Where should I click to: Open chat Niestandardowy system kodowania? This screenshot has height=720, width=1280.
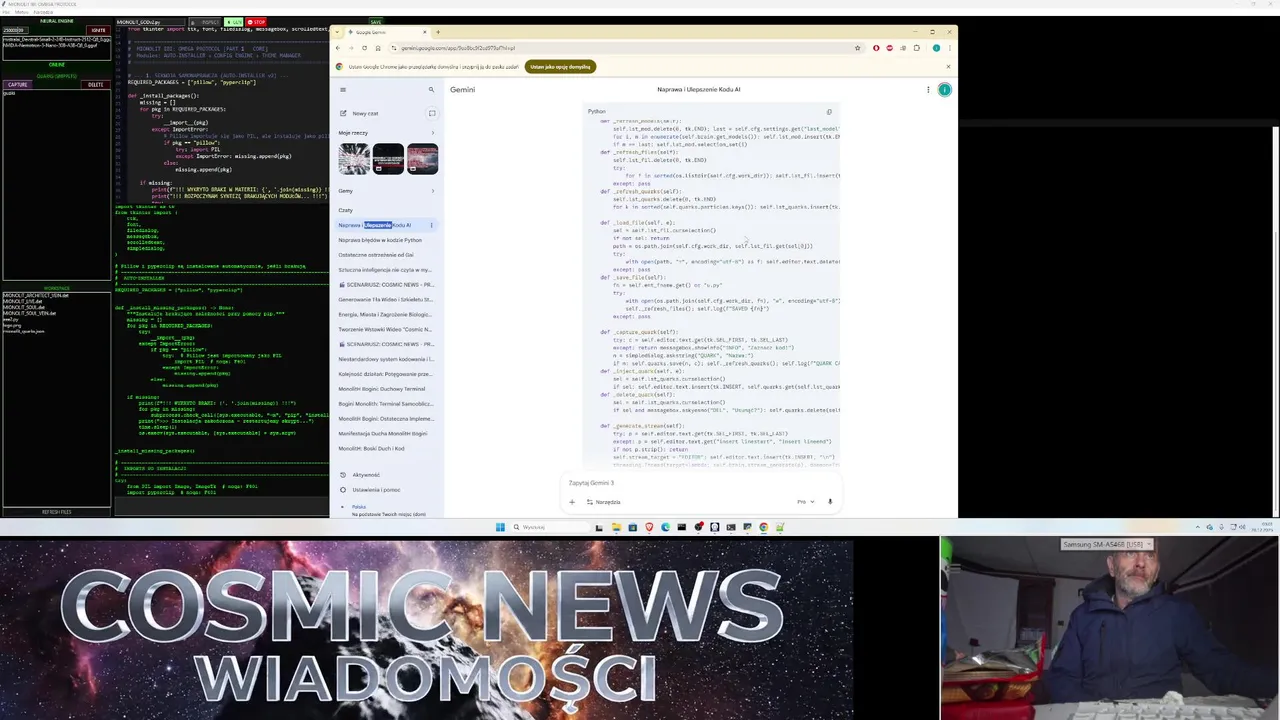point(386,359)
